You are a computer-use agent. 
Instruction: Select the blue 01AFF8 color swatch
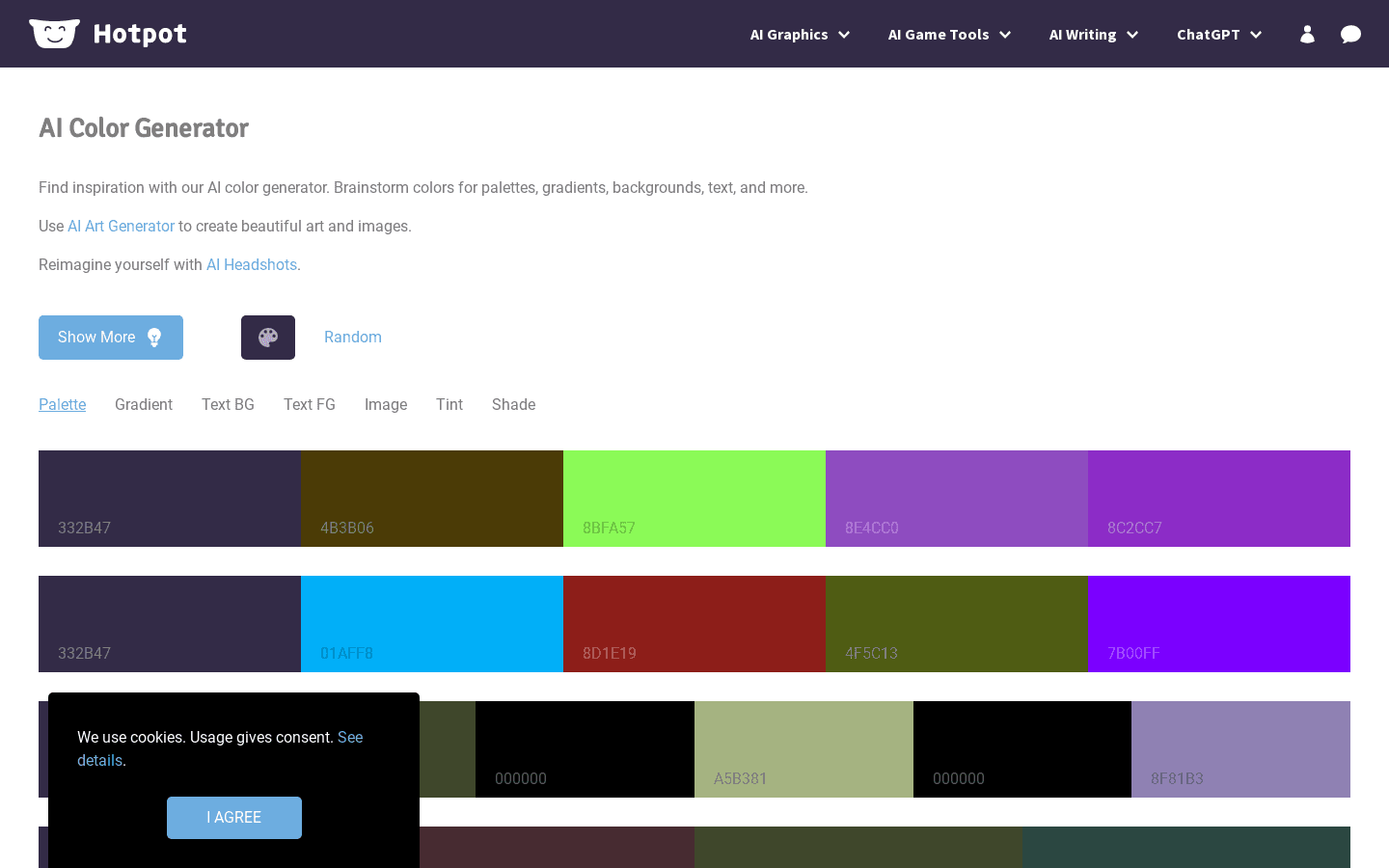(431, 624)
